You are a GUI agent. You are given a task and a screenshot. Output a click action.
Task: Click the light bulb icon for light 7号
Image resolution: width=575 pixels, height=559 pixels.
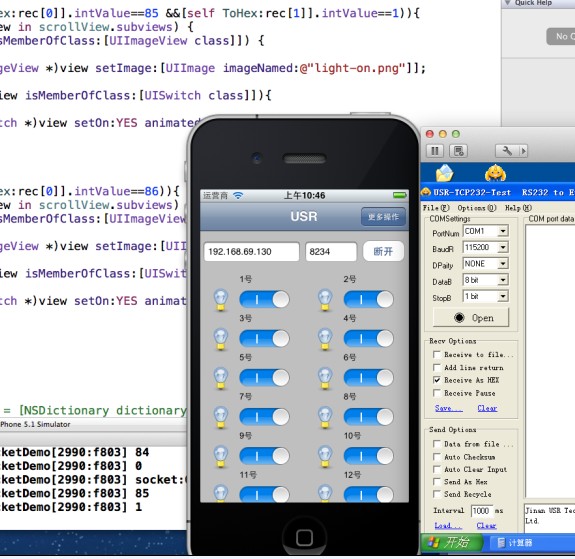[221, 417]
